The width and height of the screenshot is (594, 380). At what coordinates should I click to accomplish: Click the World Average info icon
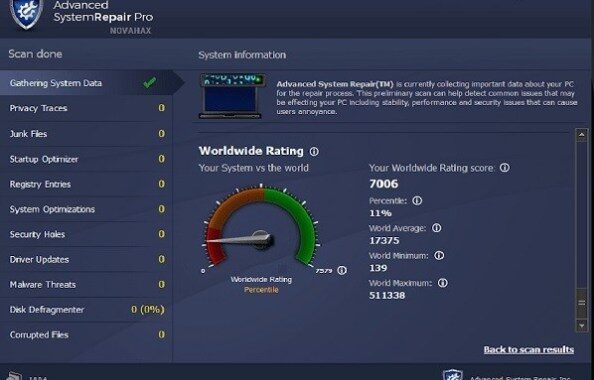click(436, 228)
